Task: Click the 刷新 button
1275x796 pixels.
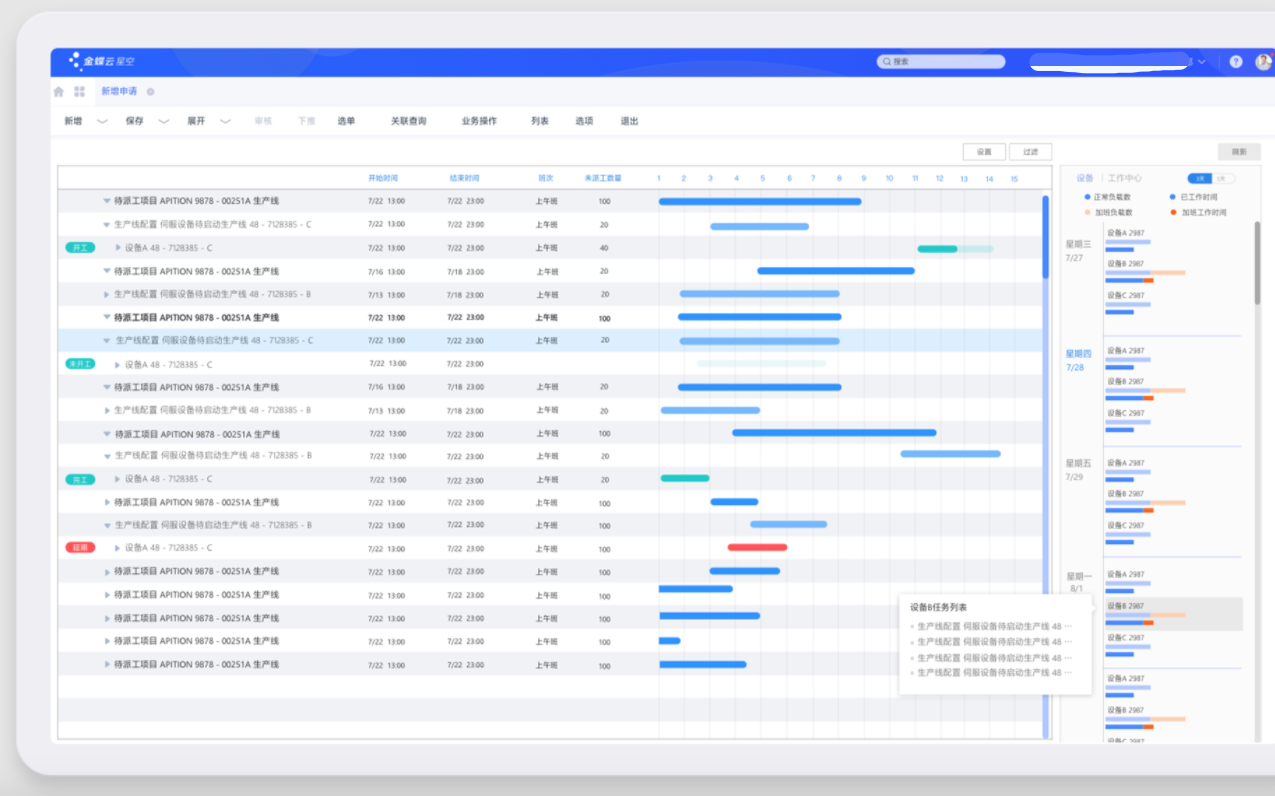Action: click(x=1239, y=152)
